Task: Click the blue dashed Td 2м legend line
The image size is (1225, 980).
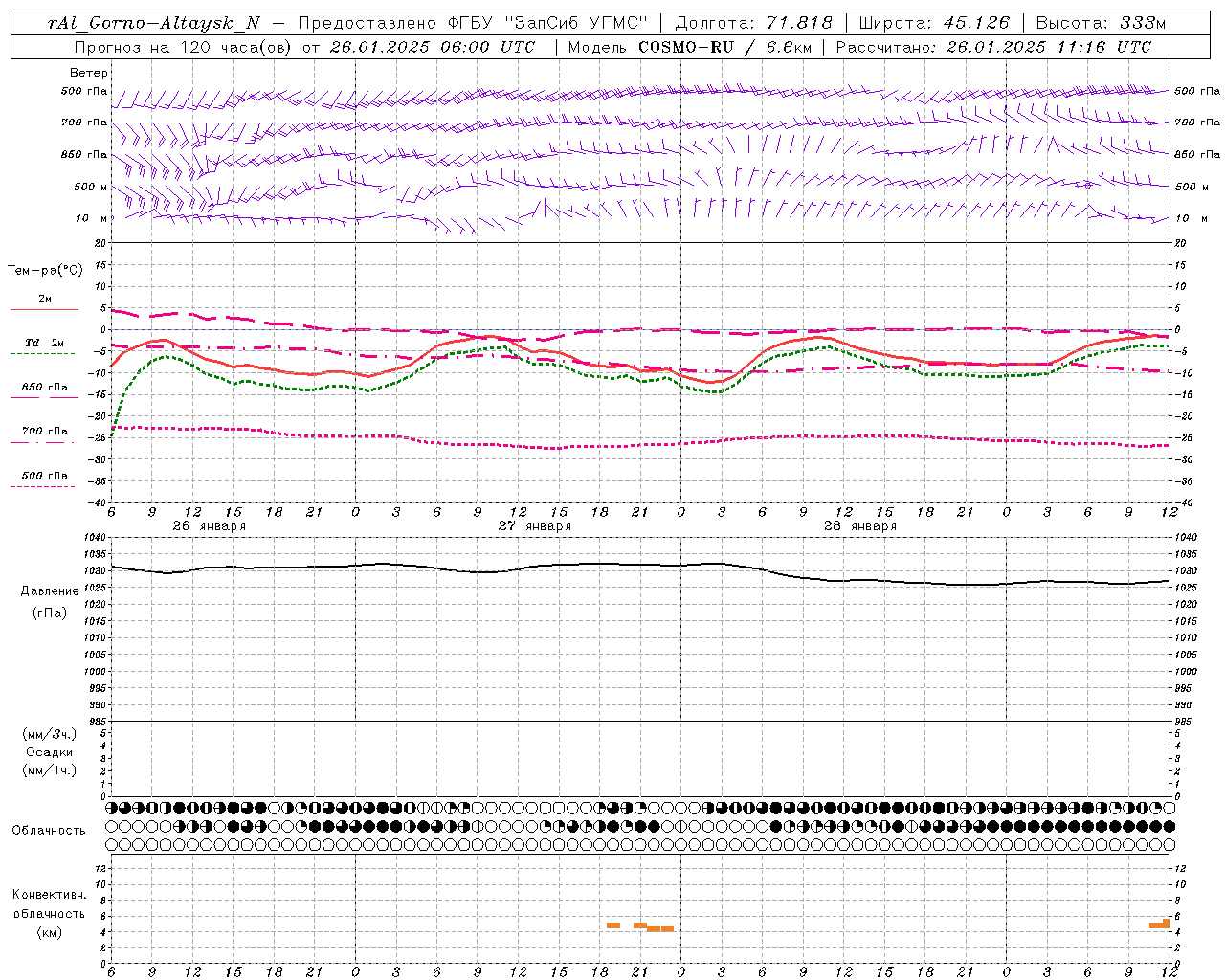Action: (x=42, y=353)
